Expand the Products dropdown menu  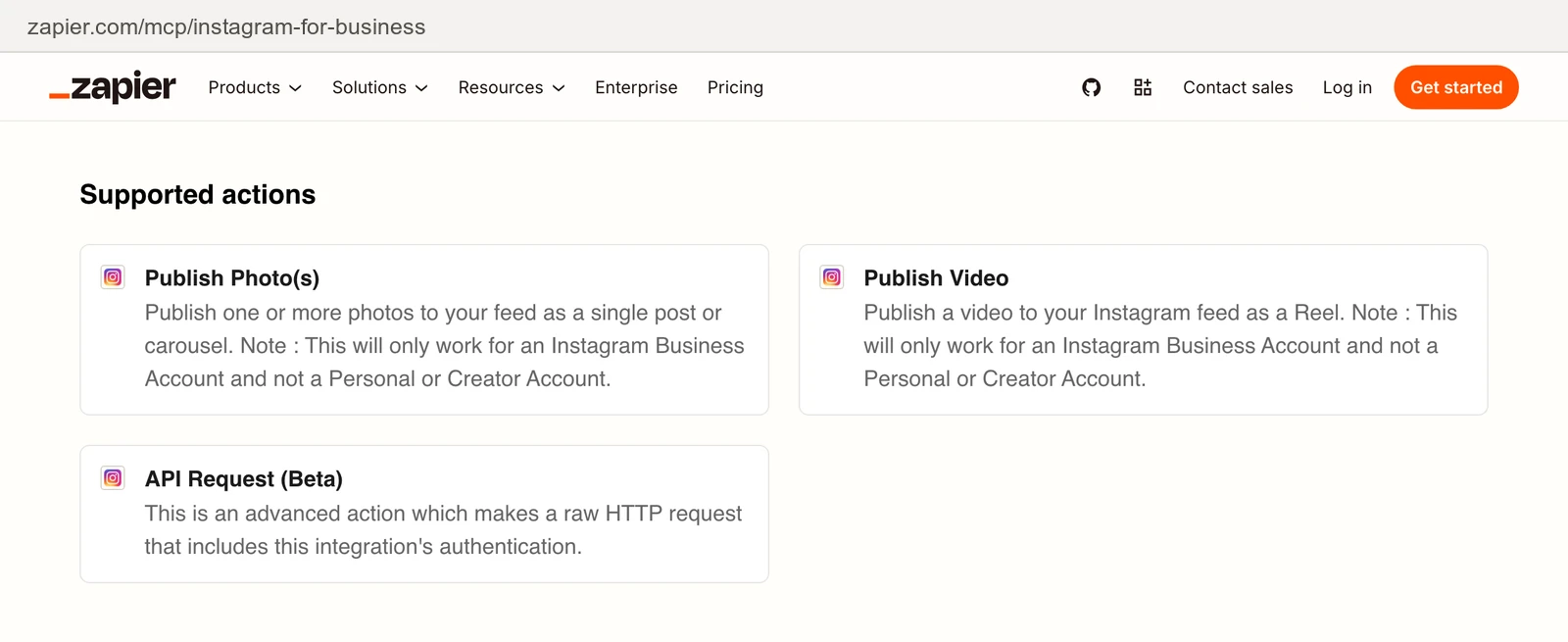(255, 87)
